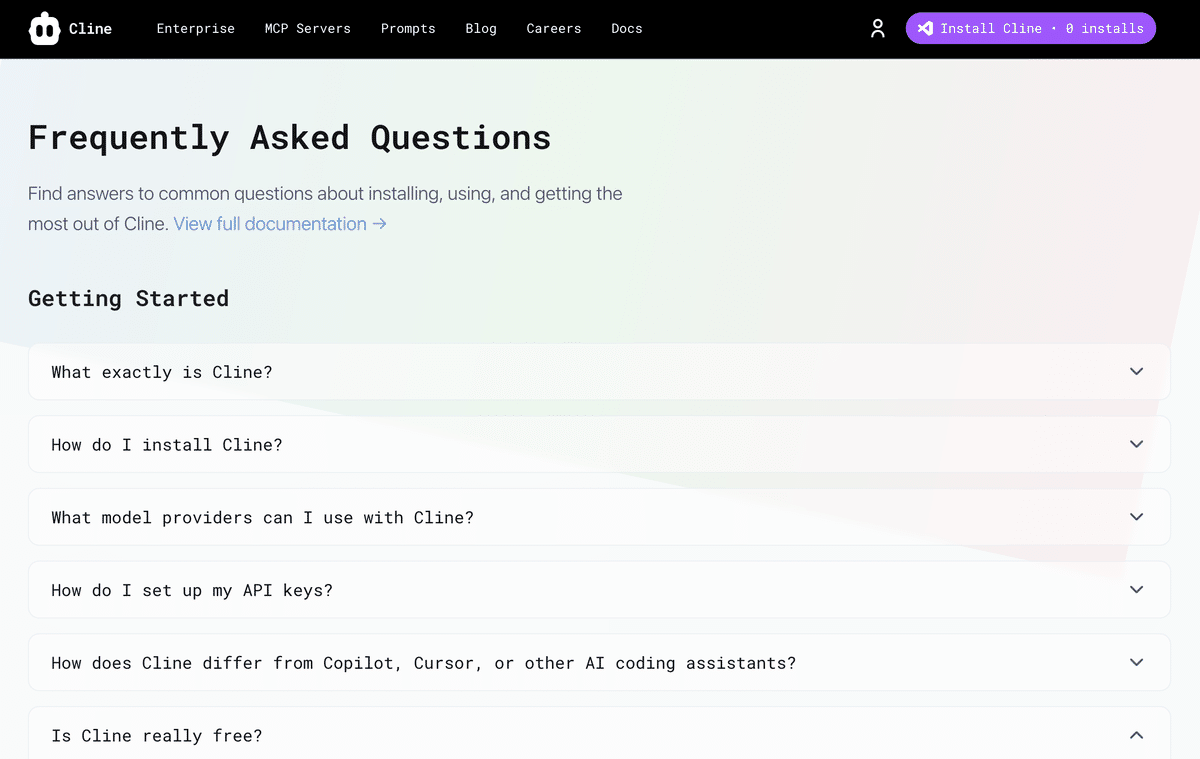Go to the Blog section
1200x759 pixels.
481,29
